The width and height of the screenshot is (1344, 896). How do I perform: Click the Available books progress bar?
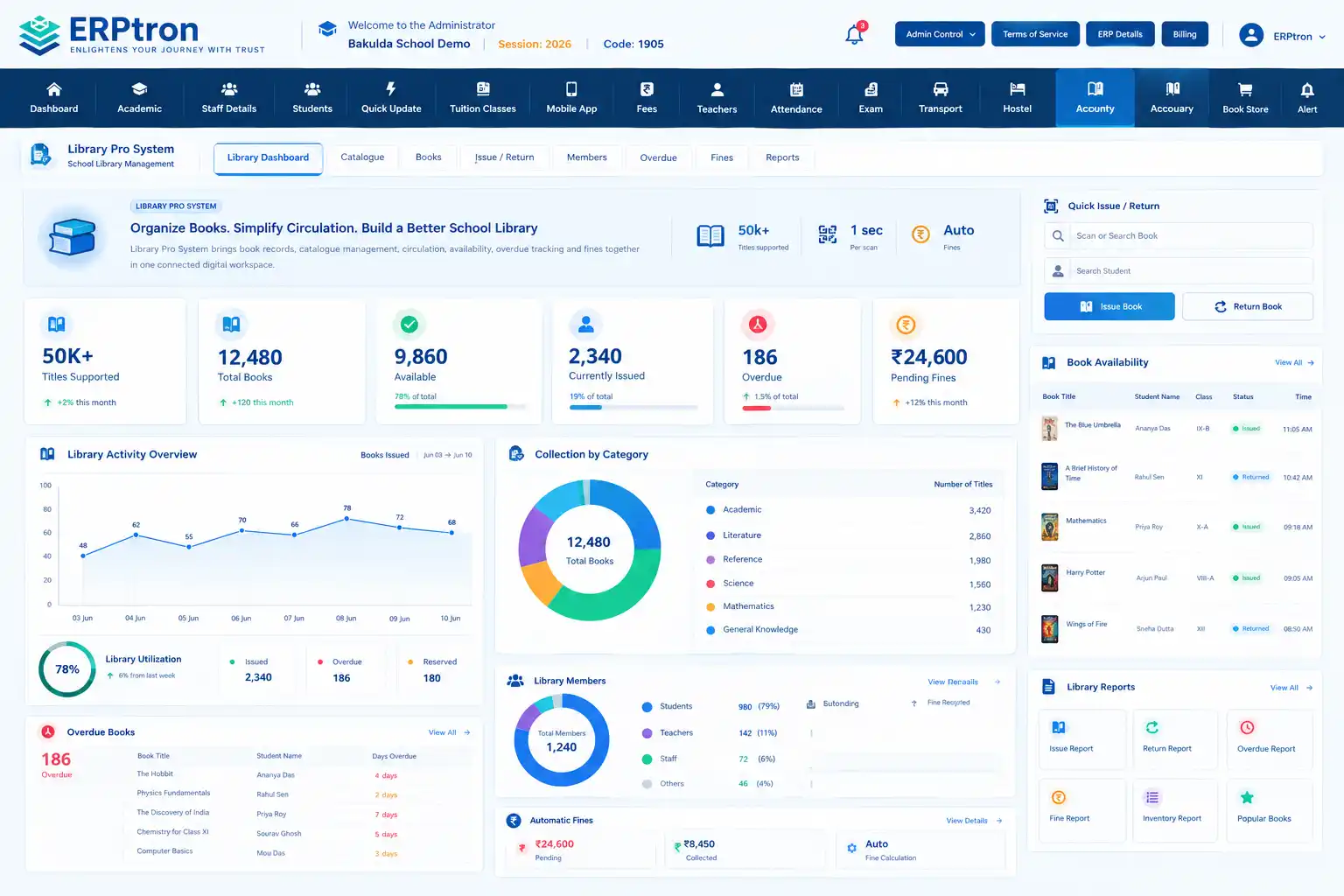tap(460, 407)
